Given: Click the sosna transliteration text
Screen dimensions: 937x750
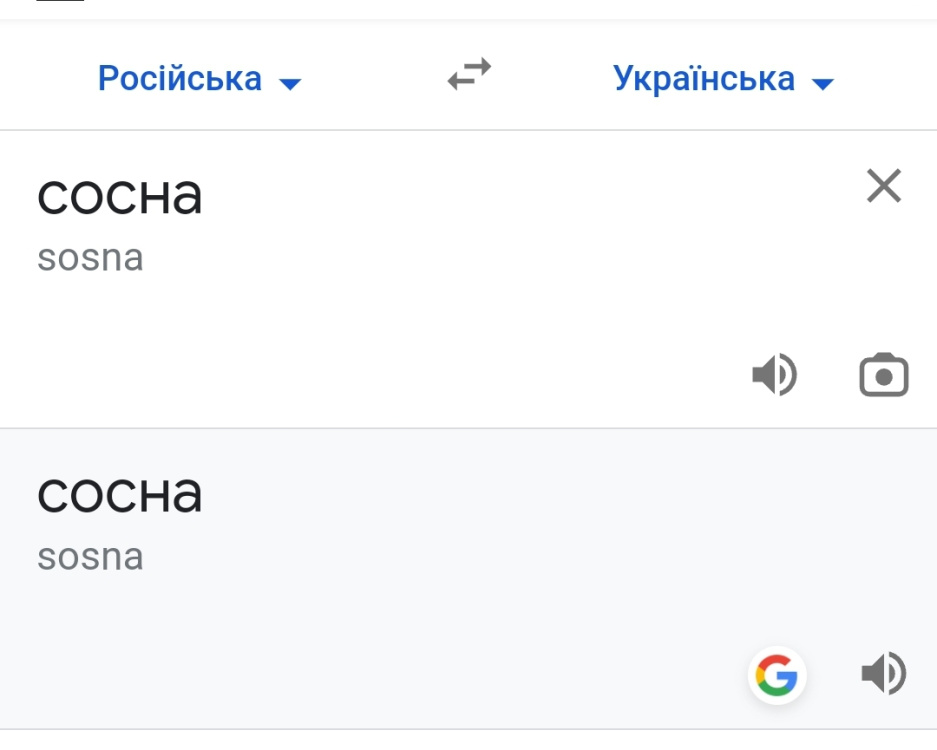Looking at the screenshot, I should click(90, 258).
